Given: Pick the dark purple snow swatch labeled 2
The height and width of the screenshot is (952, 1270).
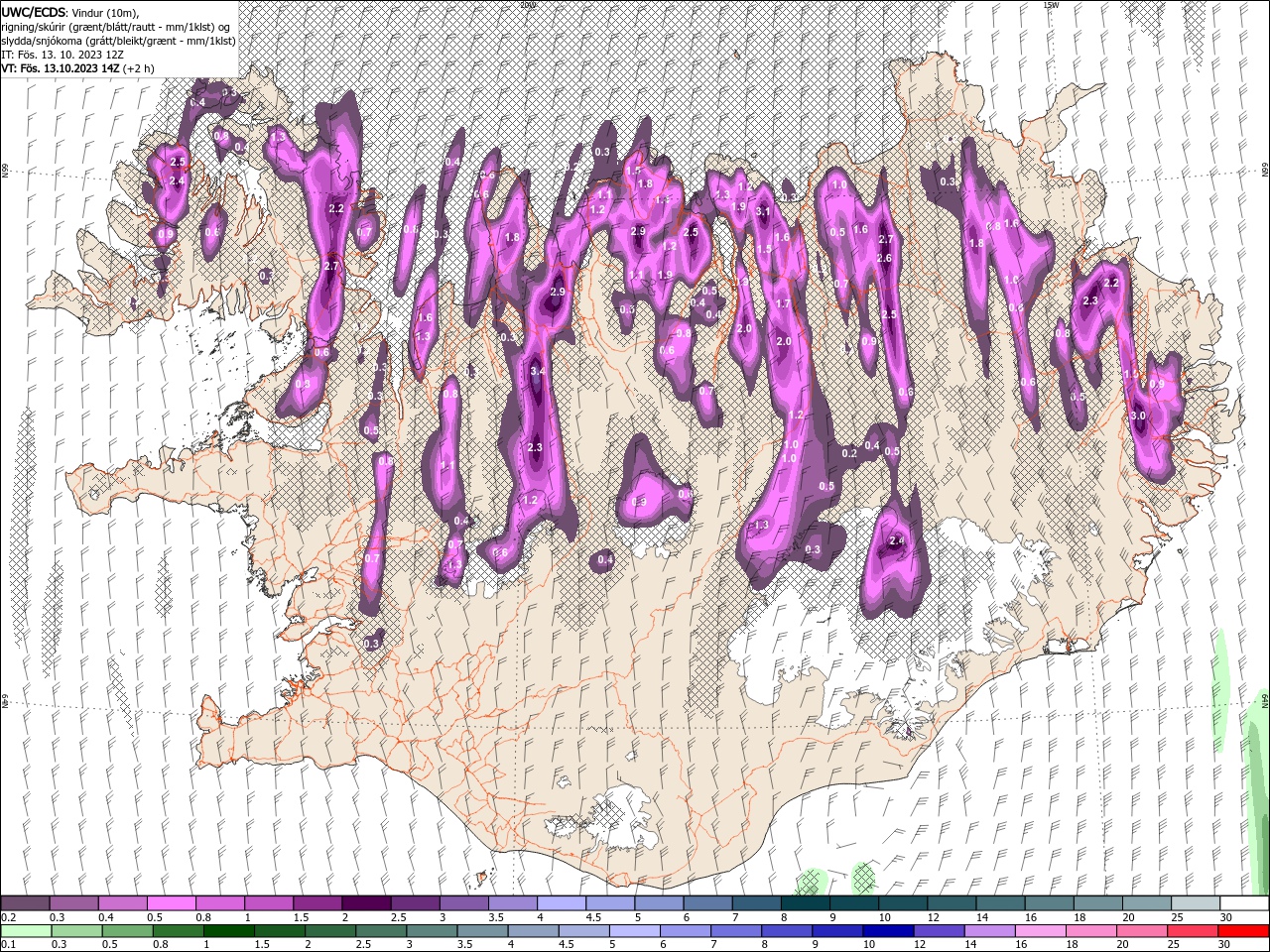Looking at the screenshot, I should click(x=366, y=903).
